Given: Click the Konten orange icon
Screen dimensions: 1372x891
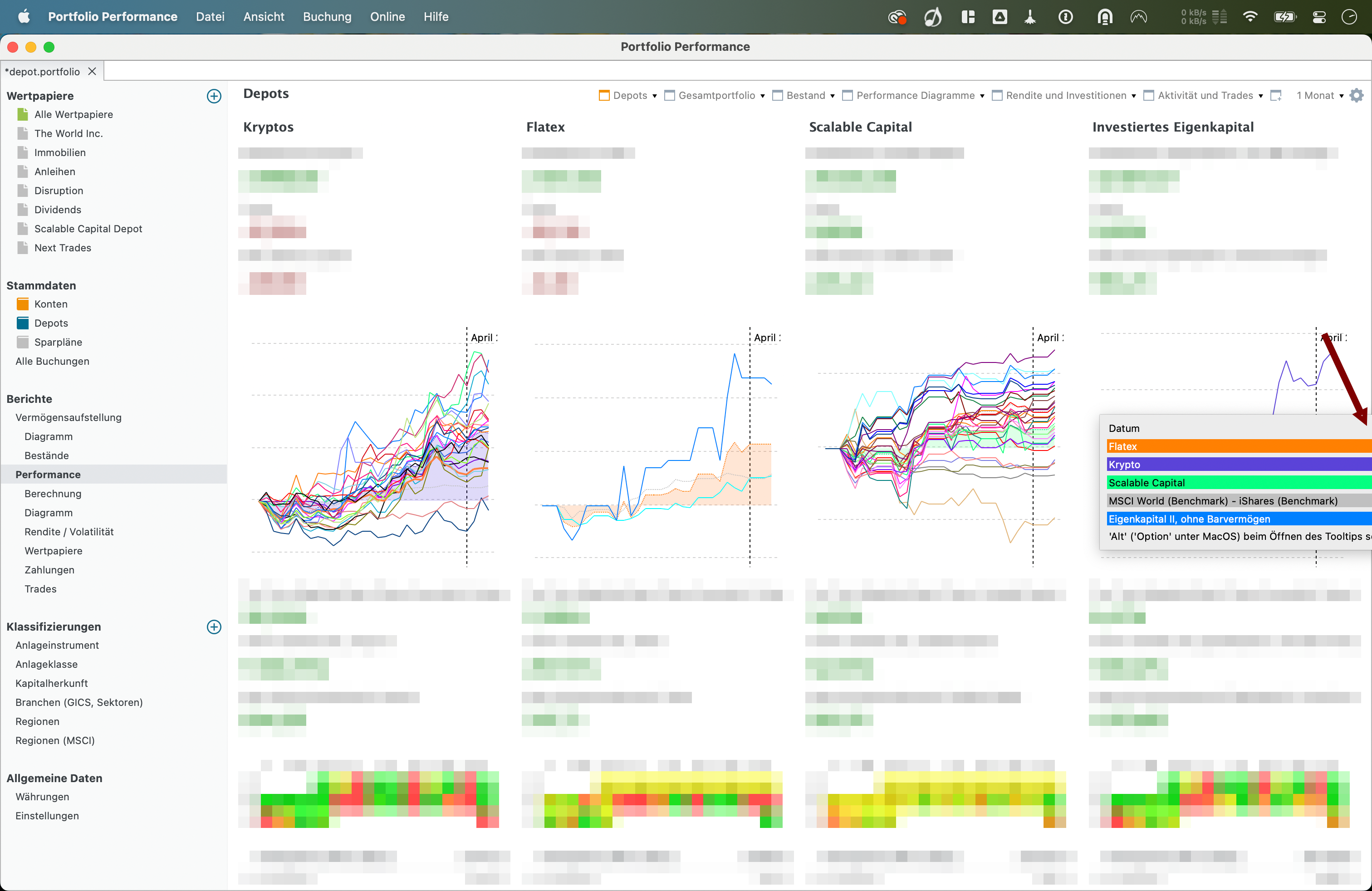Looking at the screenshot, I should [23, 304].
